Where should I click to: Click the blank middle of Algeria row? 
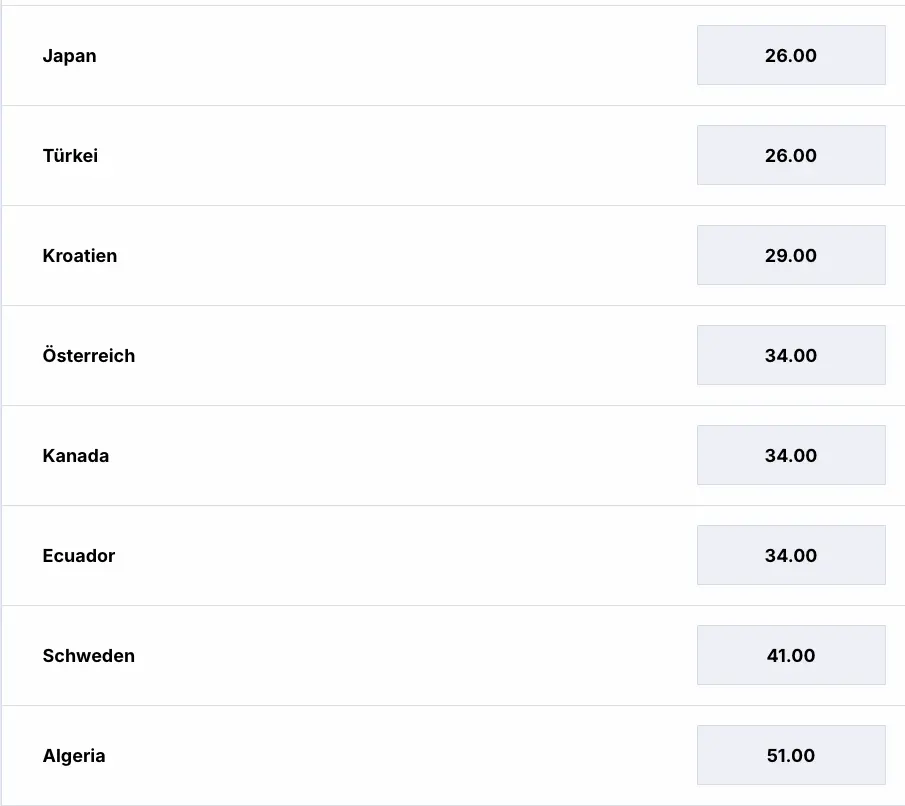[x=400, y=755]
